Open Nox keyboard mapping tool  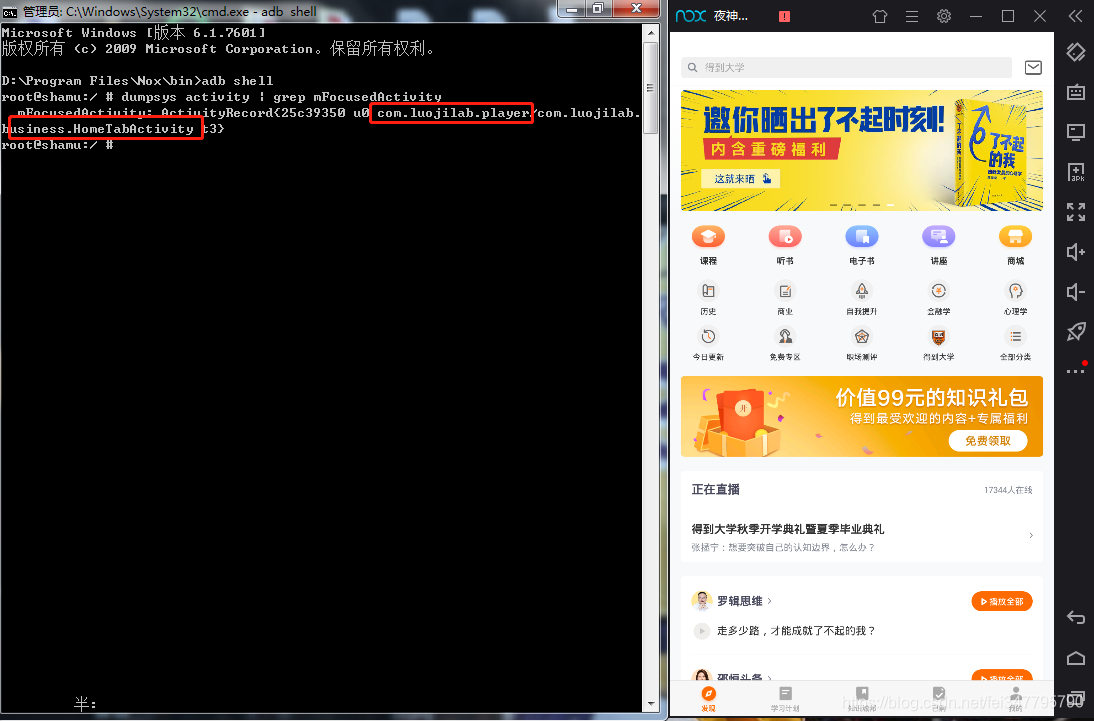[1075, 91]
